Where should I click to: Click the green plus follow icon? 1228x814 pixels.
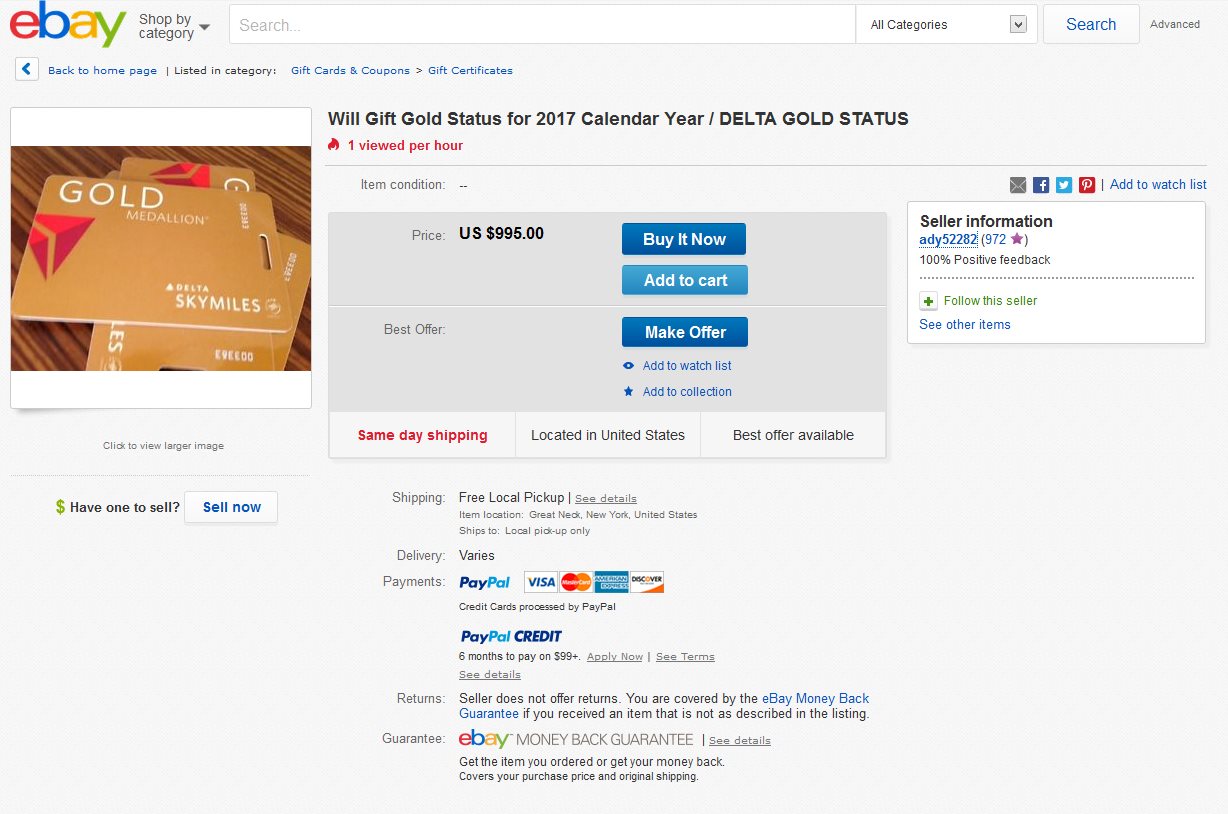tap(928, 301)
